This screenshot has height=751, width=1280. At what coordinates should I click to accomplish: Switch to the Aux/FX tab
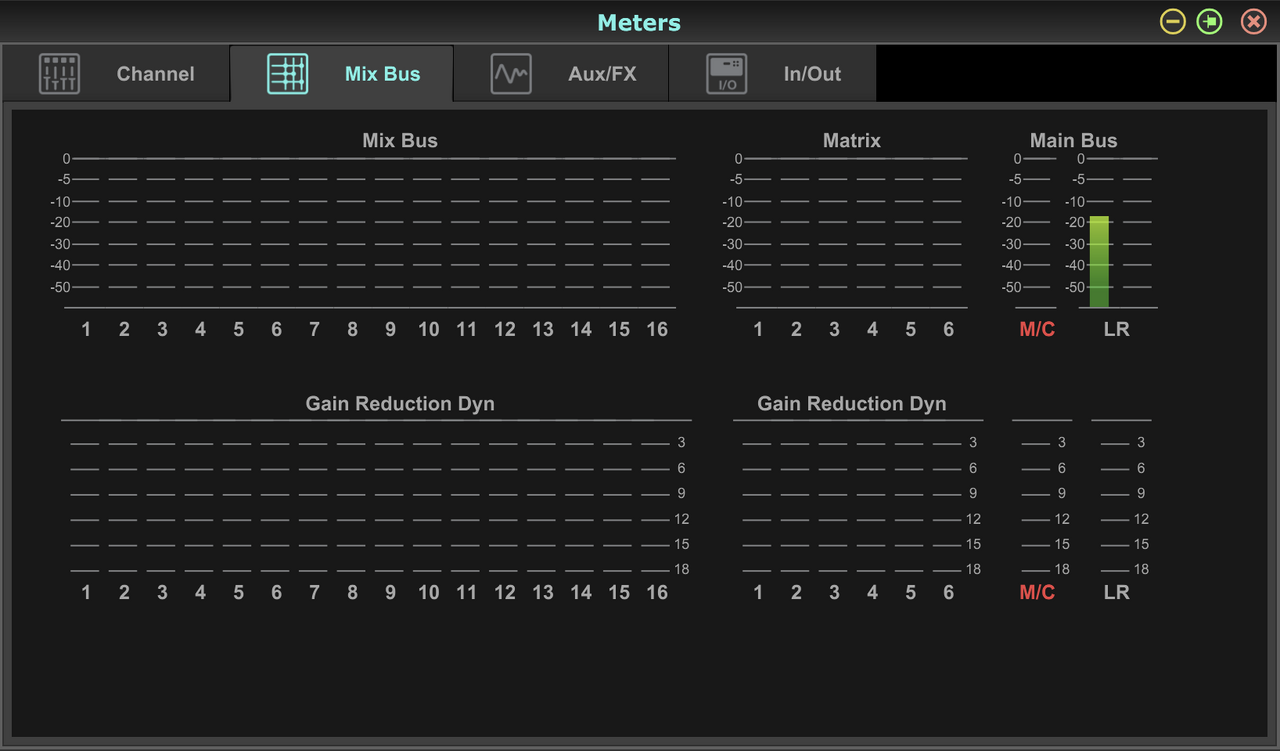click(x=561, y=73)
